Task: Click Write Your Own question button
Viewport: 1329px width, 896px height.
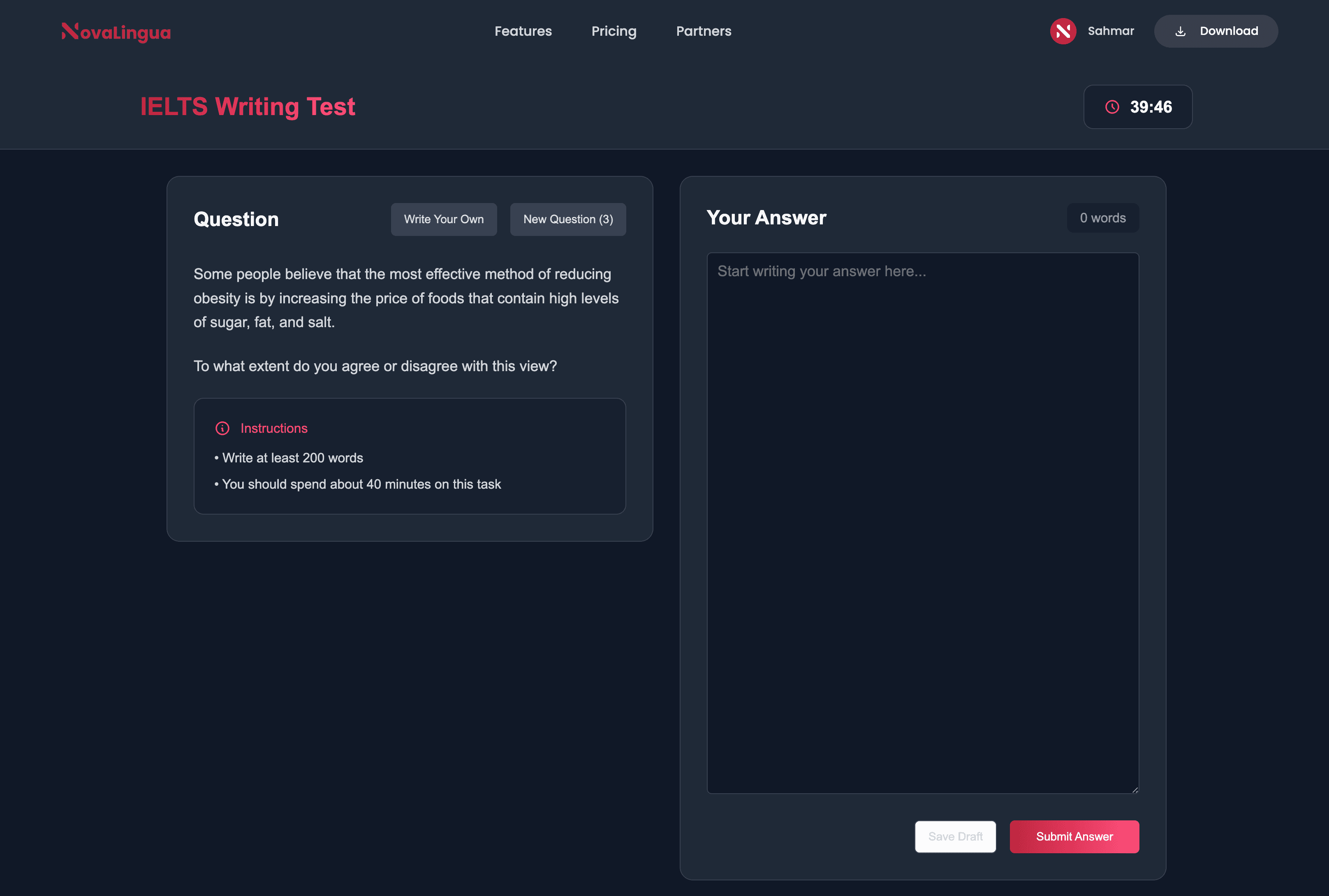Action: pyautogui.click(x=444, y=219)
